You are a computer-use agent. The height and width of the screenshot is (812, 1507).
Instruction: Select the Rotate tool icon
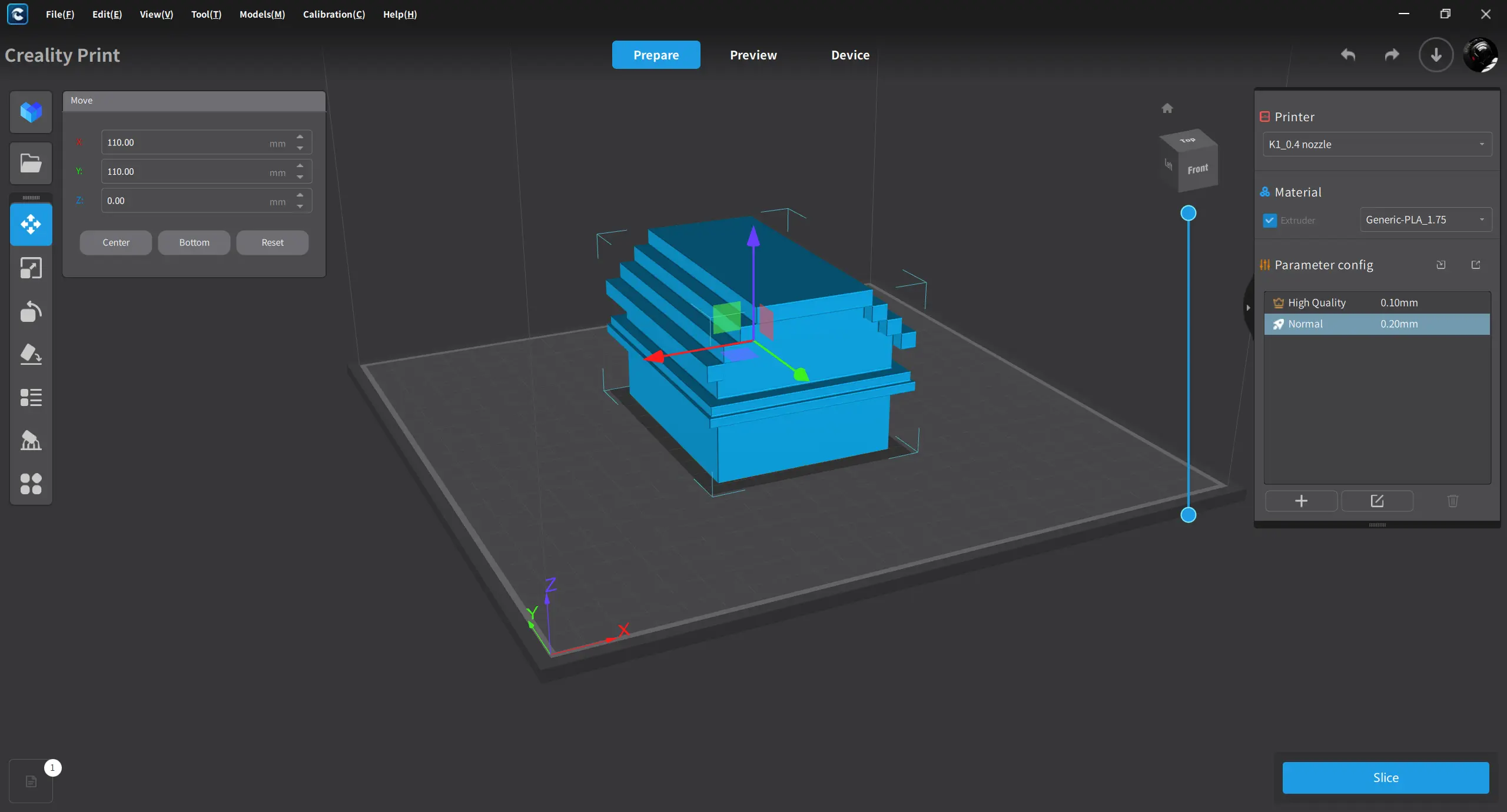[x=31, y=311]
